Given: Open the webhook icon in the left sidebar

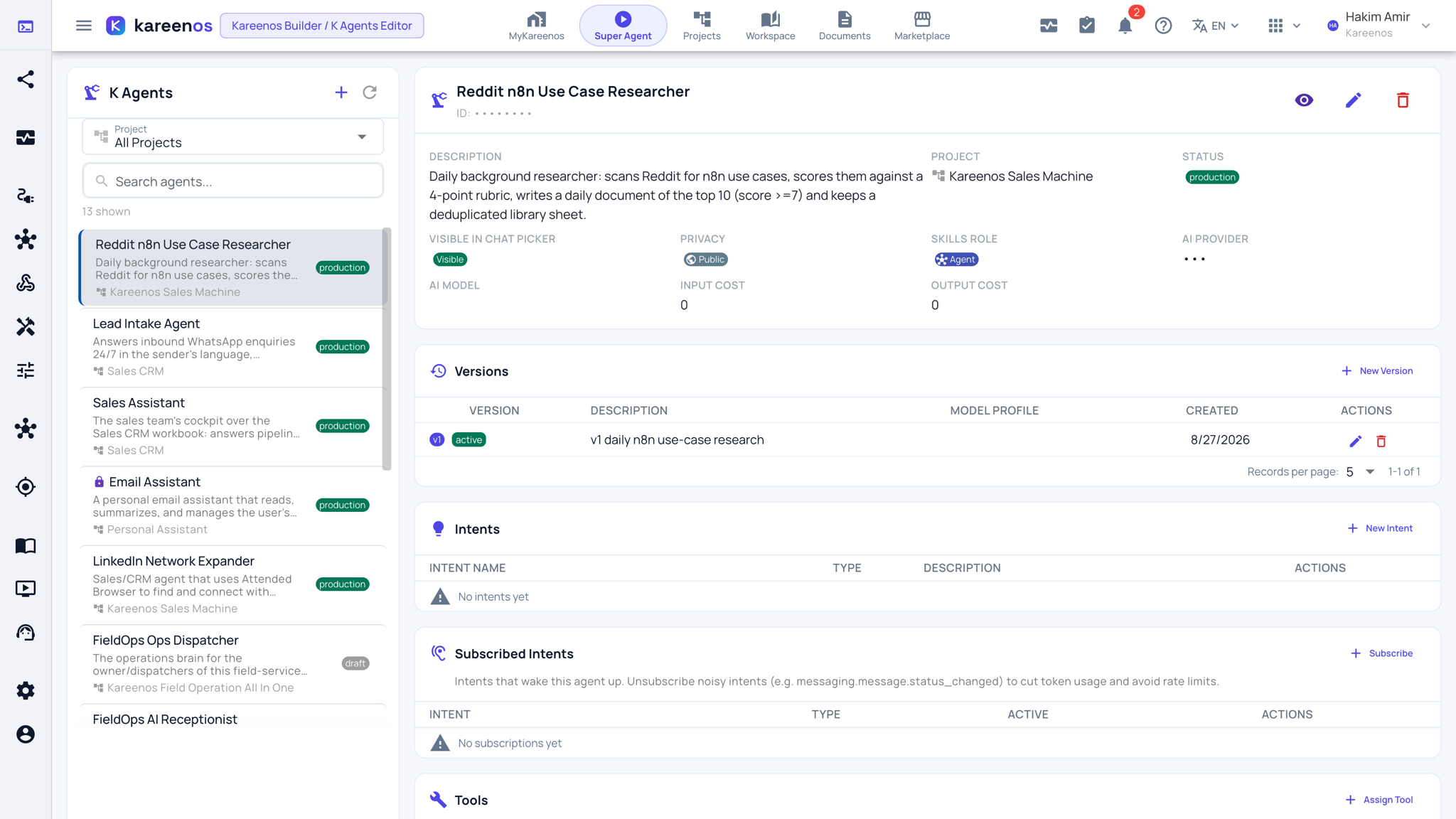Looking at the screenshot, I should click(x=26, y=283).
